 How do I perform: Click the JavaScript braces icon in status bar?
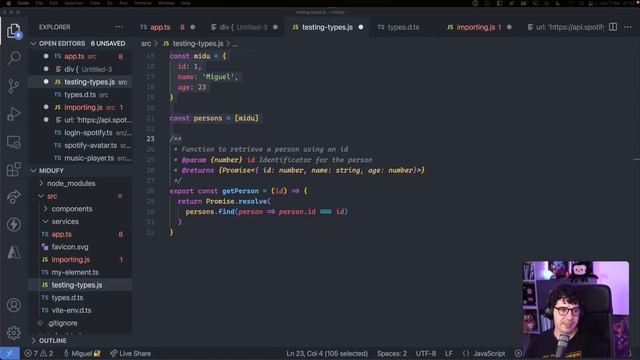coord(466,353)
